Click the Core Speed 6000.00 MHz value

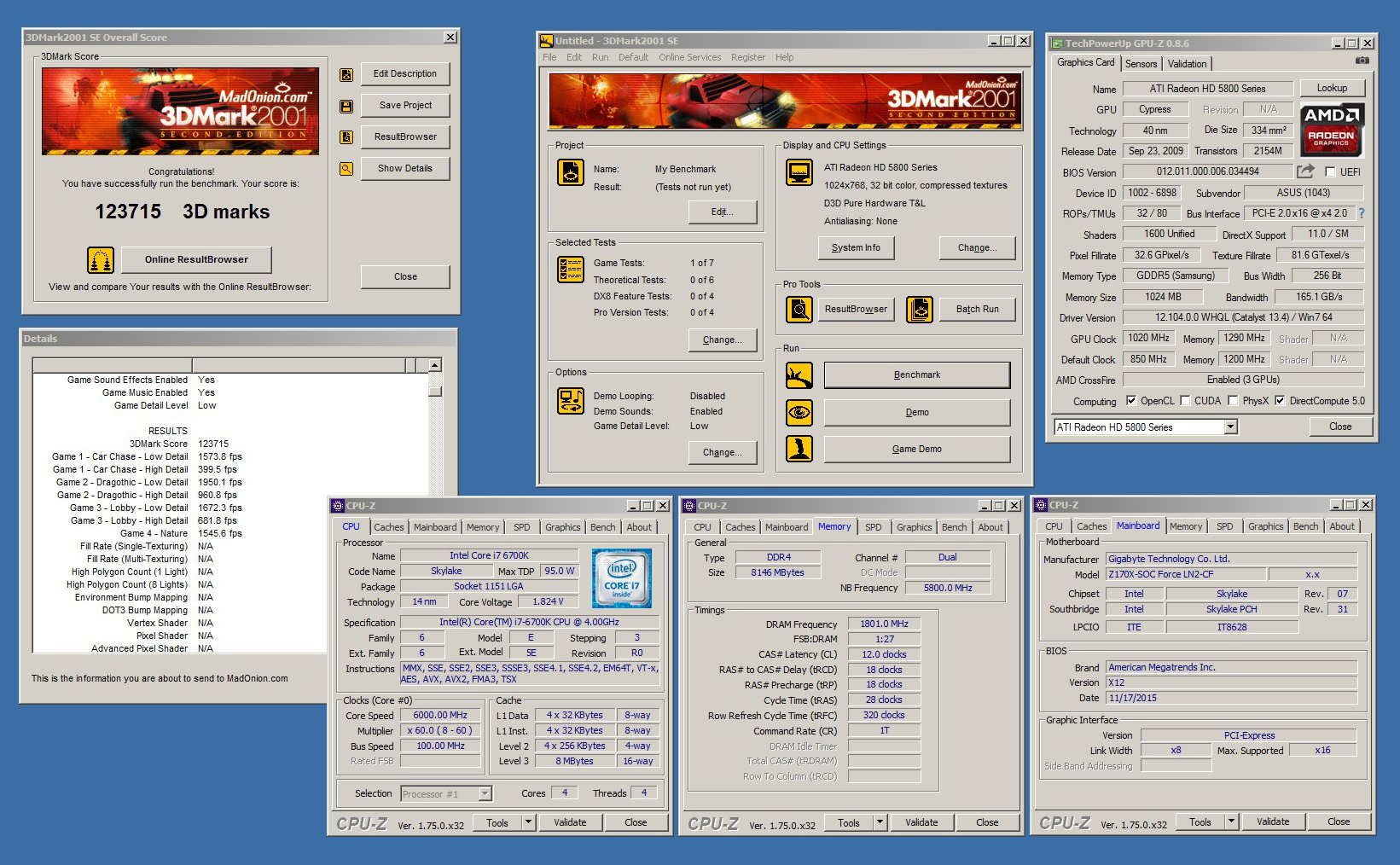point(440,716)
